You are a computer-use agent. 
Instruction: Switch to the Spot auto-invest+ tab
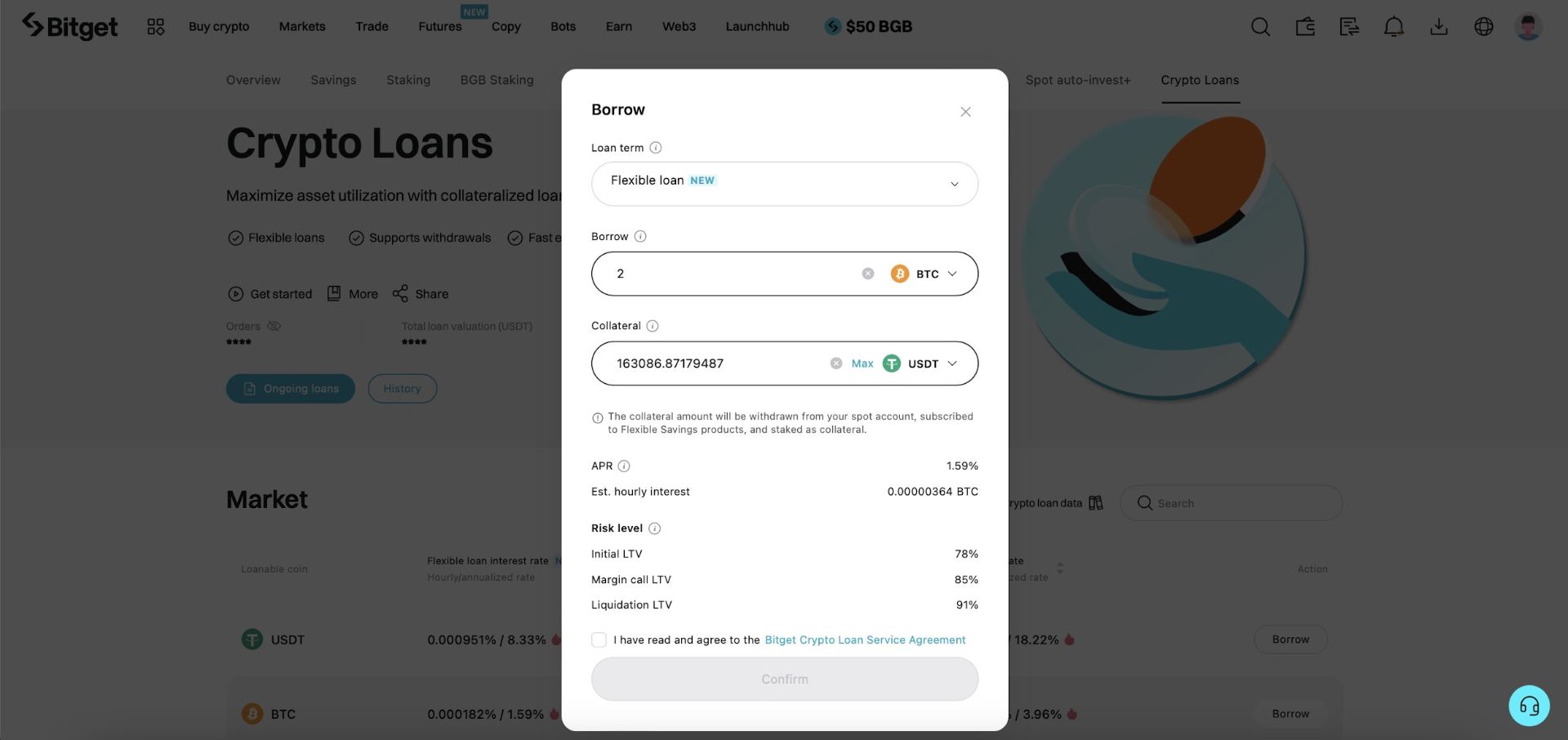tap(1078, 80)
